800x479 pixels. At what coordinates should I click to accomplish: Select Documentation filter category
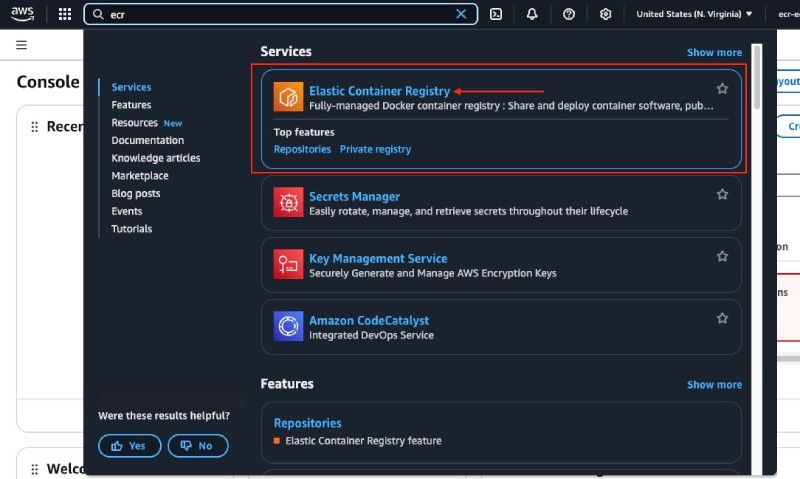pos(147,140)
